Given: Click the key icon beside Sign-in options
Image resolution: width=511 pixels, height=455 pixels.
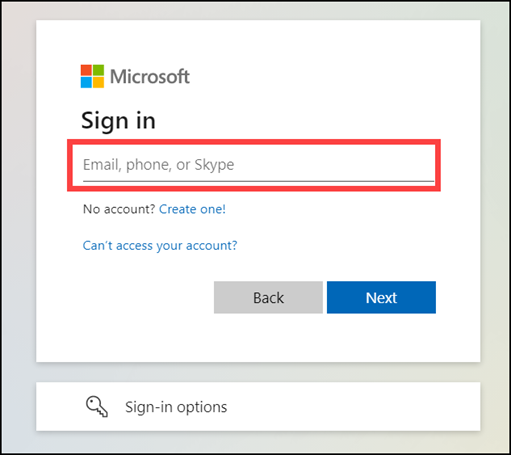Looking at the screenshot, I should coord(97,406).
